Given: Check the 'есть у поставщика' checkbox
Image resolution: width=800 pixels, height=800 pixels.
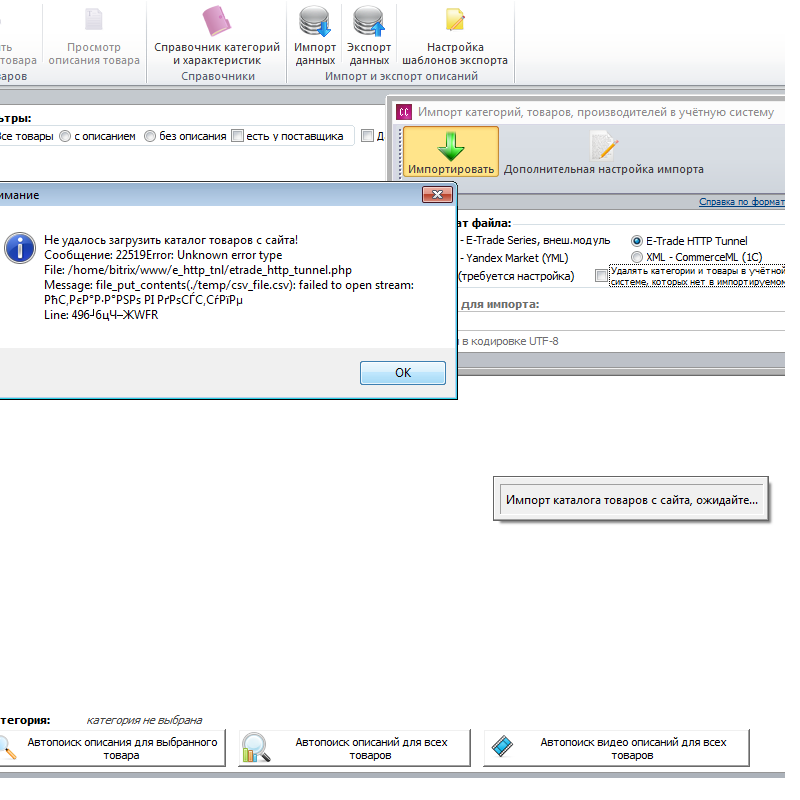Looking at the screenshot, I should tap(237, 136).
